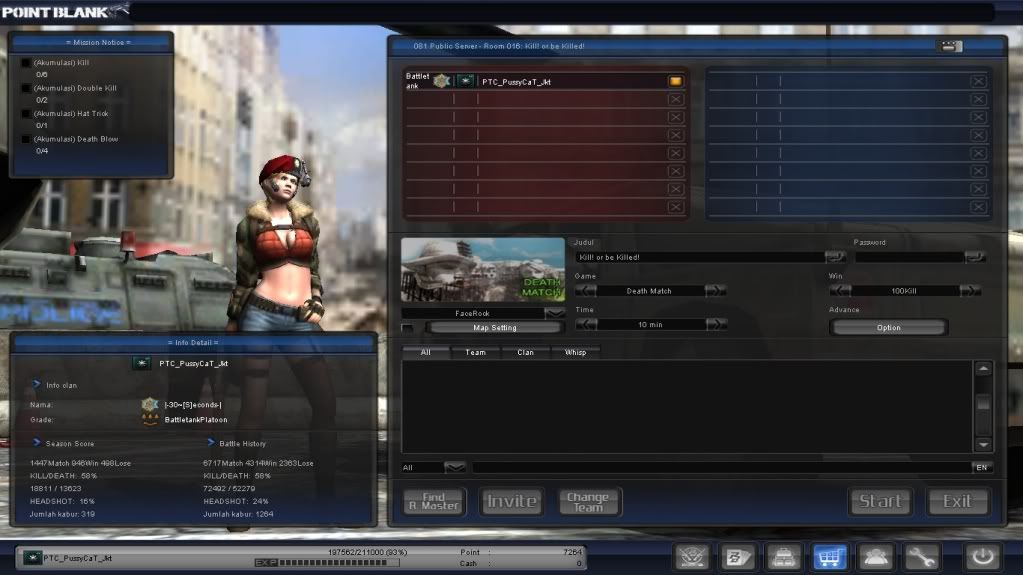The image size is (1023, 575).
Task: Close the second red team slot
Action: tap(675, 99)
